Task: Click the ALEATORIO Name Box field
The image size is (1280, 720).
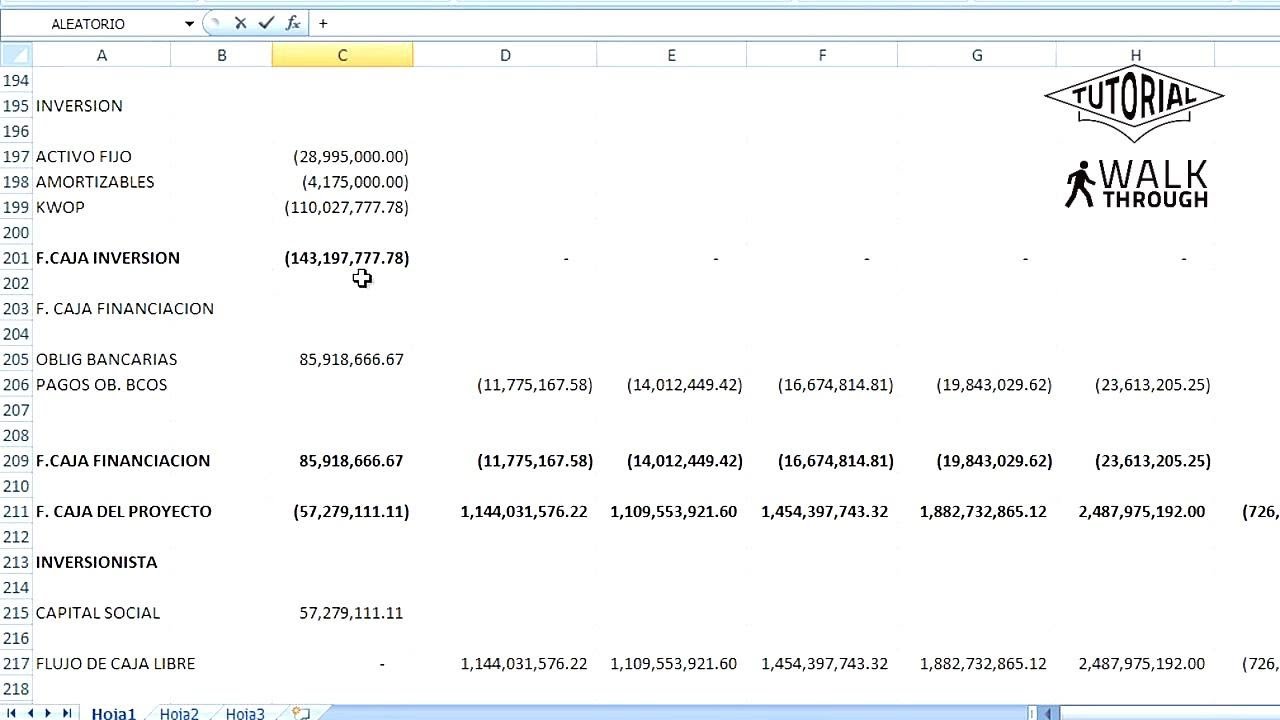Action: click(x=91, y=23)
